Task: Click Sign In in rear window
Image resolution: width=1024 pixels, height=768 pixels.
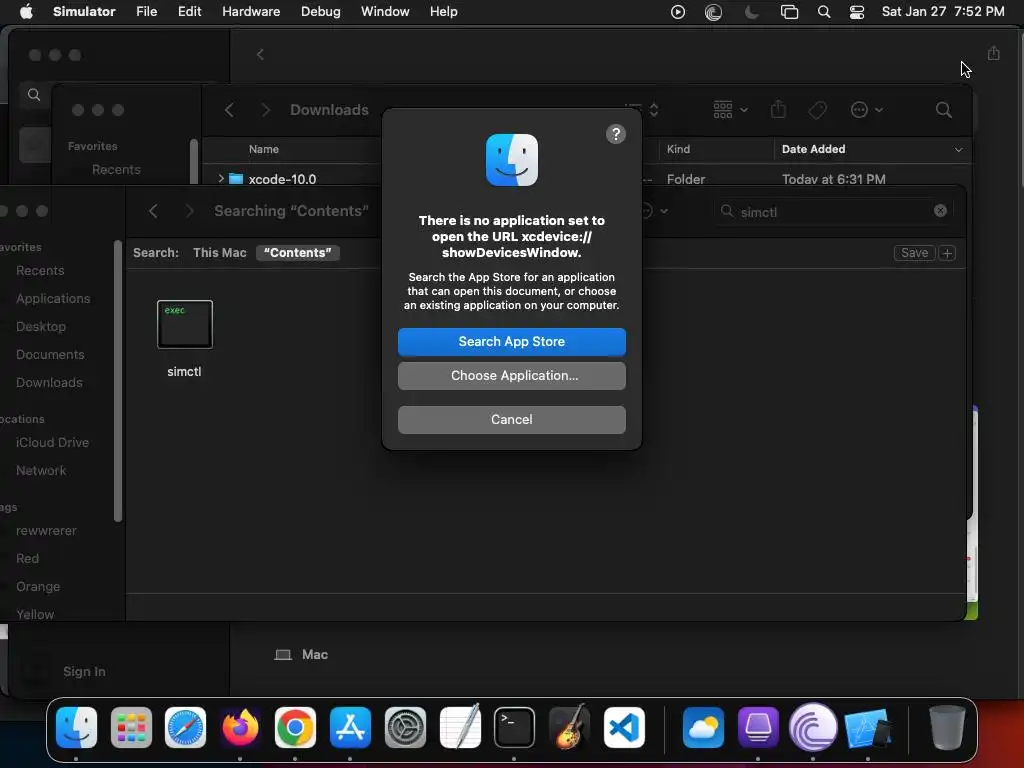Action: point(84,671)
